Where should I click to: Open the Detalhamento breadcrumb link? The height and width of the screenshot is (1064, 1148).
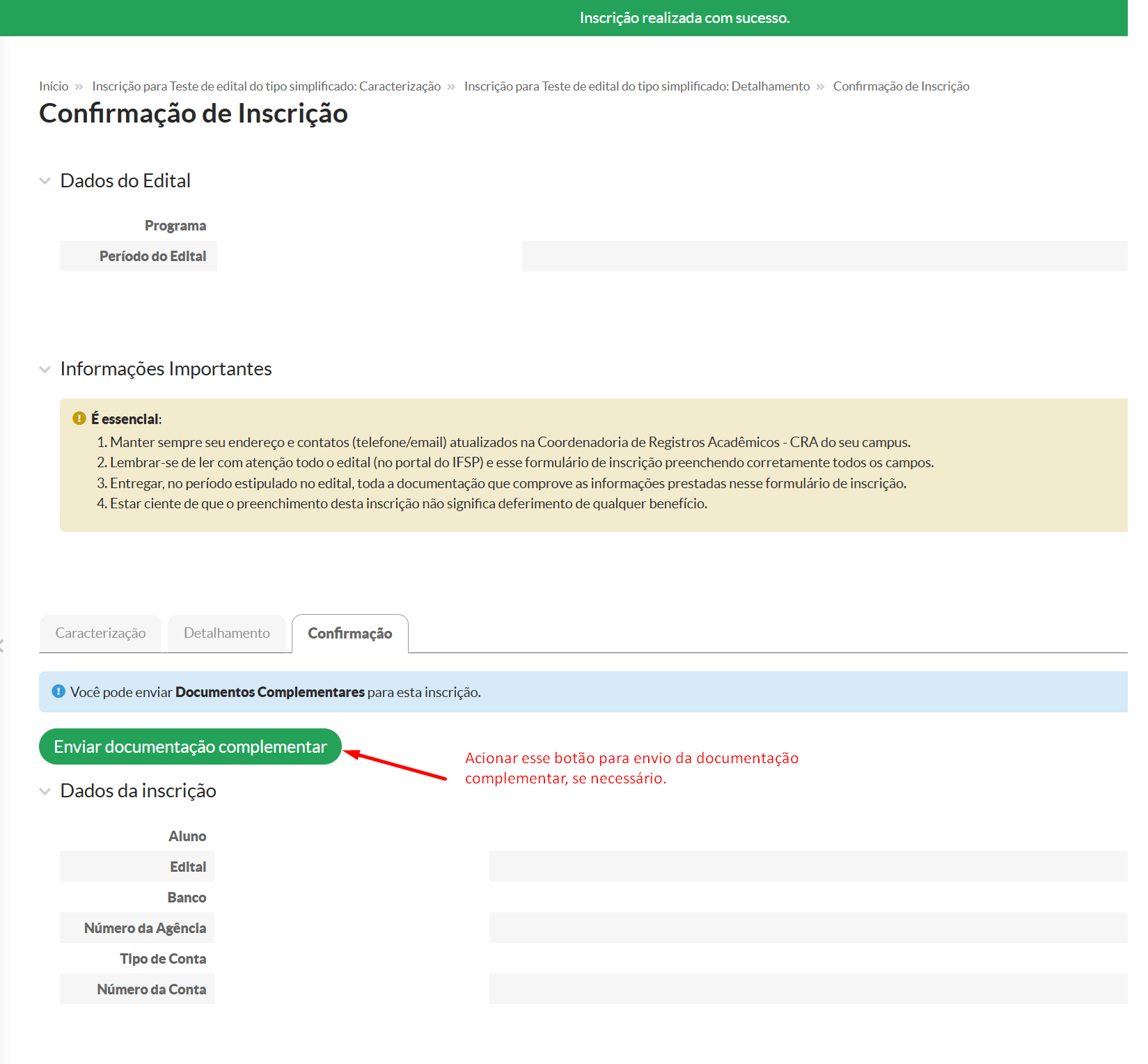(x=637, y=86)
